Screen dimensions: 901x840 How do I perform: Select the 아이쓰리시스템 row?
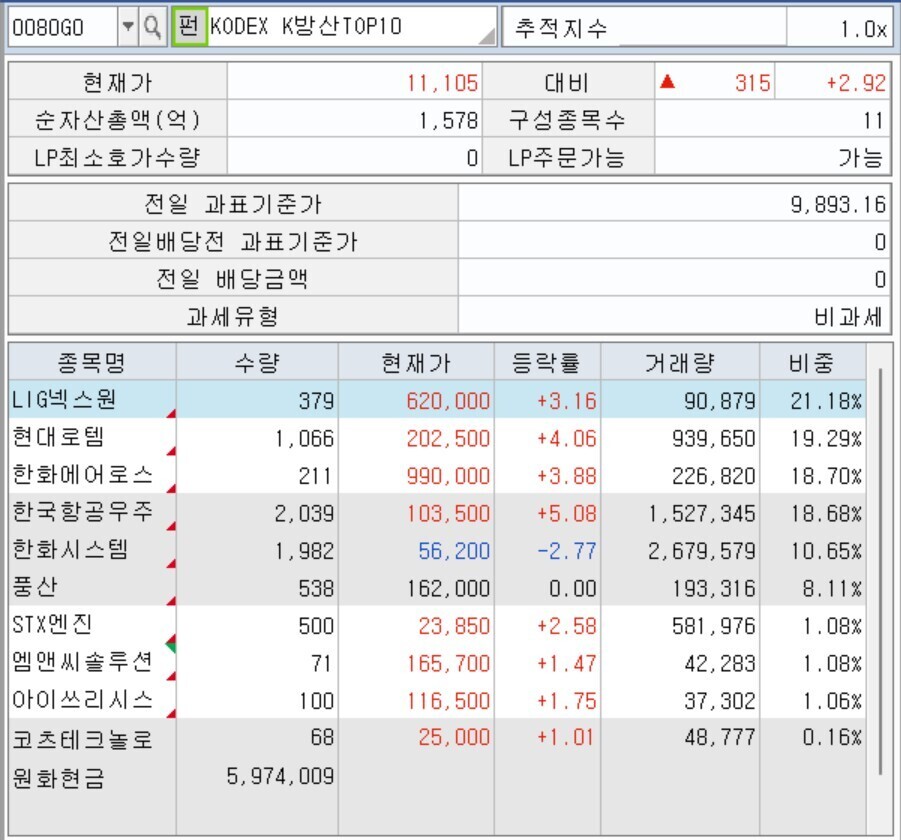[437, 700]
